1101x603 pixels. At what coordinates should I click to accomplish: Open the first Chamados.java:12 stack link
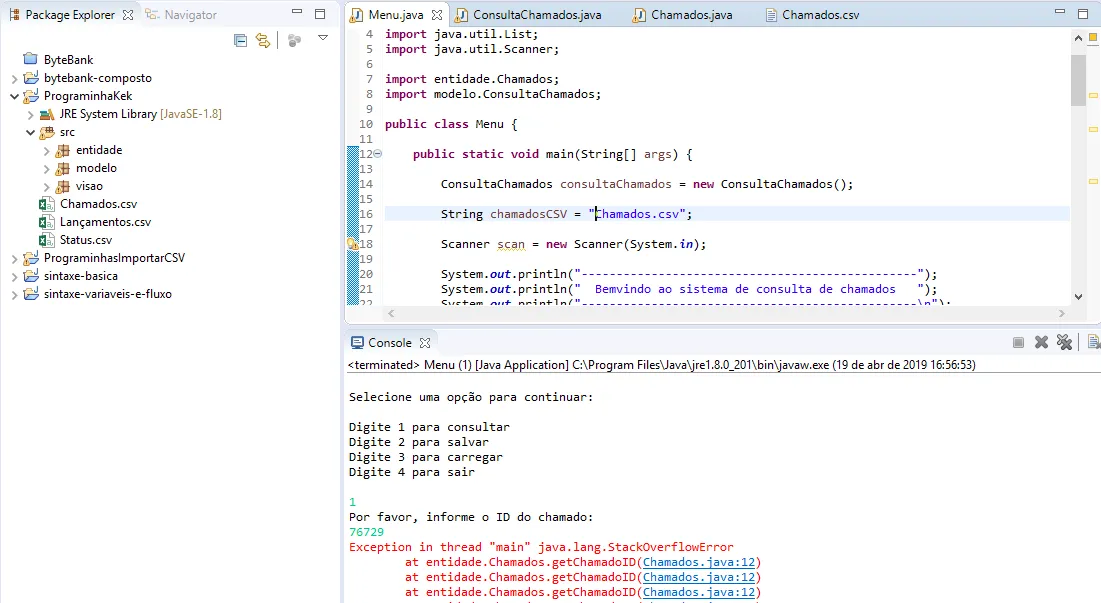tap(699, 562)
